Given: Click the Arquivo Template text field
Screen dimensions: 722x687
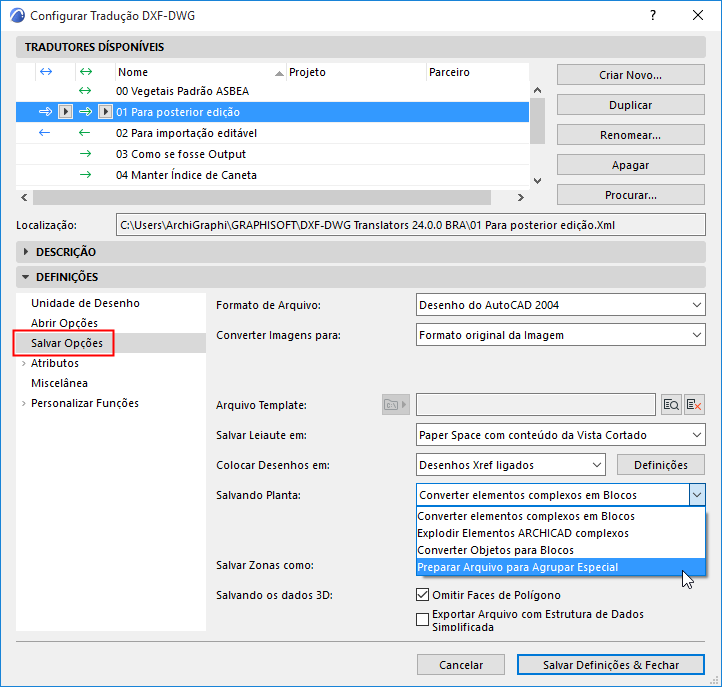Looking at the screenshot, I should [536, 405].
